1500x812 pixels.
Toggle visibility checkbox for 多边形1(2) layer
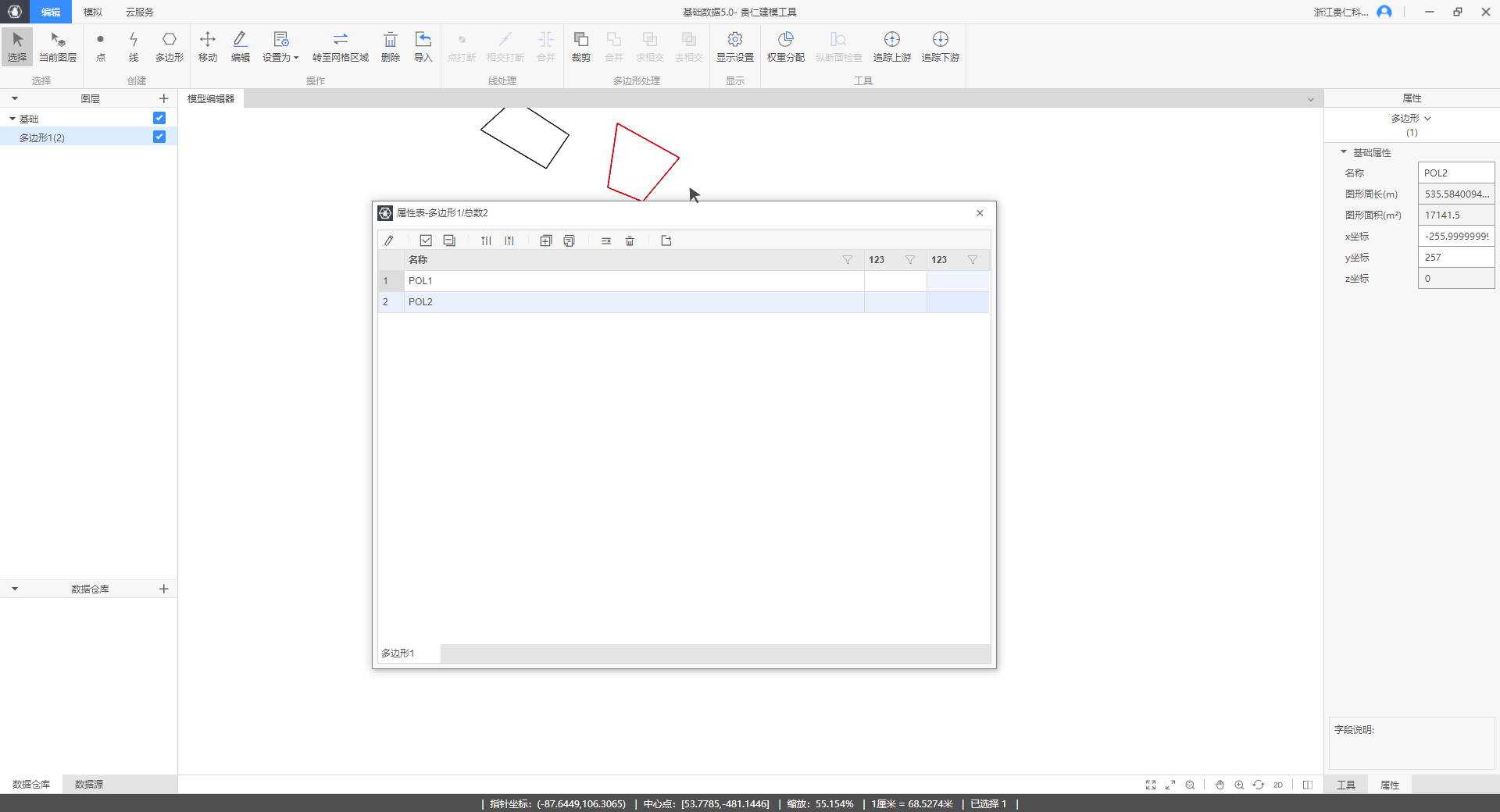click(159, 137)
